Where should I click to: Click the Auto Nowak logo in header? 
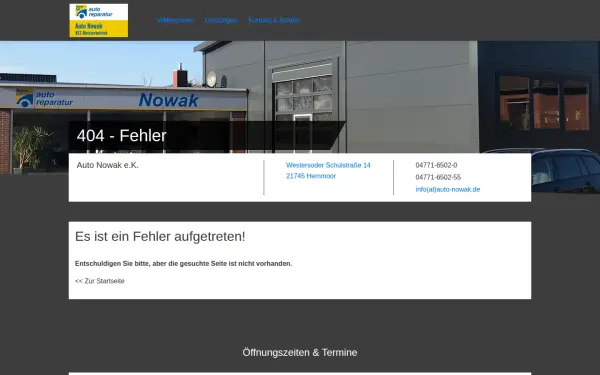pos(99,21)
